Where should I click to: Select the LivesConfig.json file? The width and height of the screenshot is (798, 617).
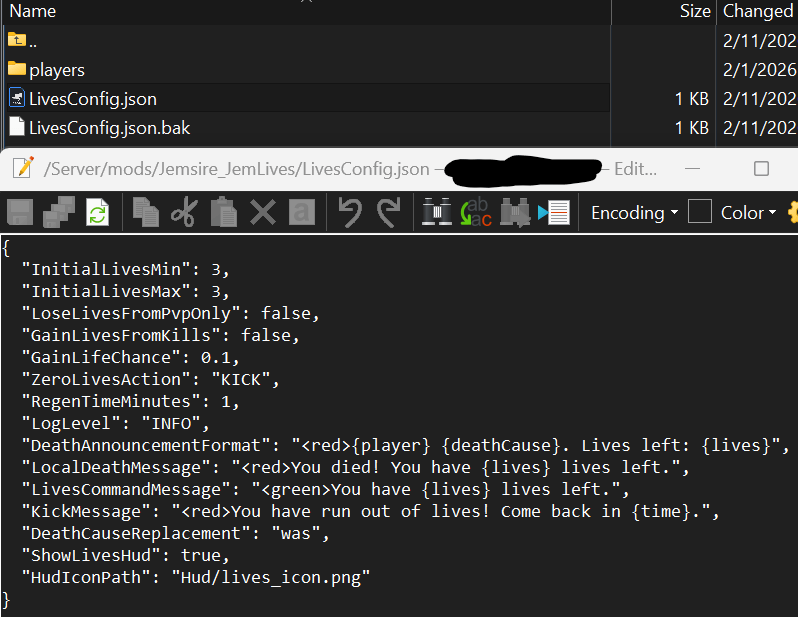click(x=306, y=98)
